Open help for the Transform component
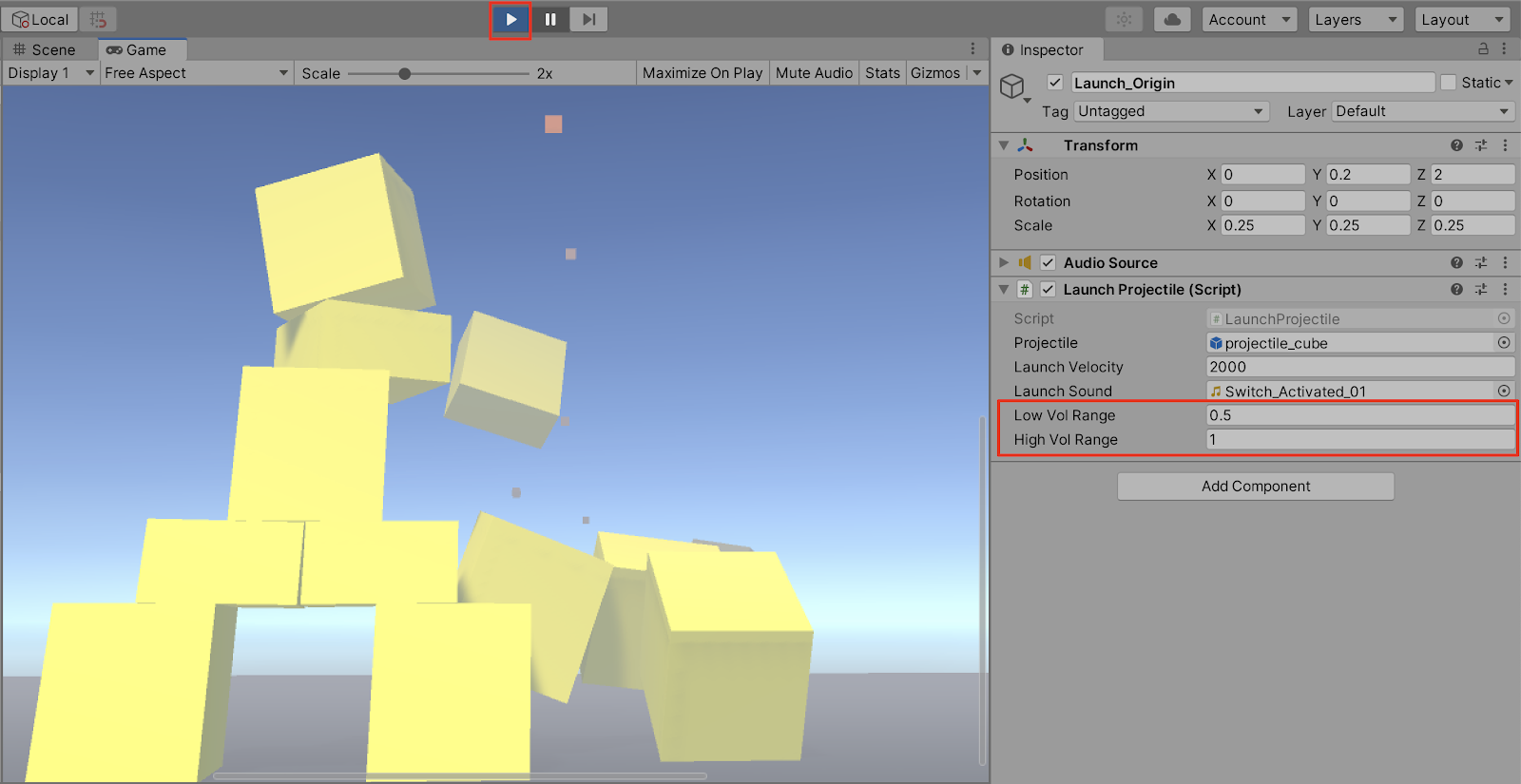The image size is (1521, 784). pyautogui.click(x=1456, y=145)
